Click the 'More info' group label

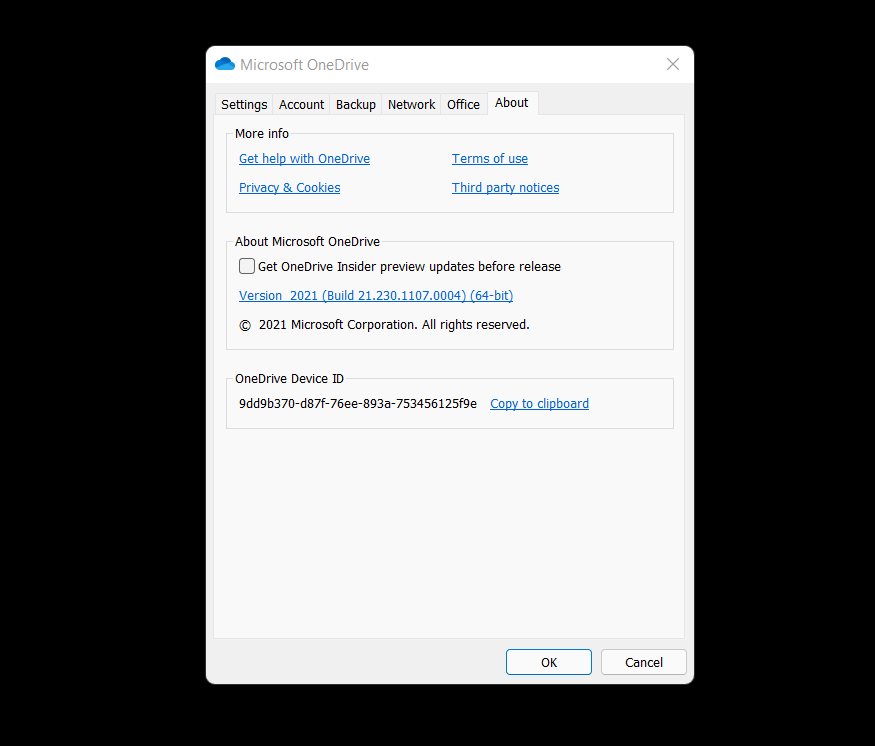(x=262, y=133)
